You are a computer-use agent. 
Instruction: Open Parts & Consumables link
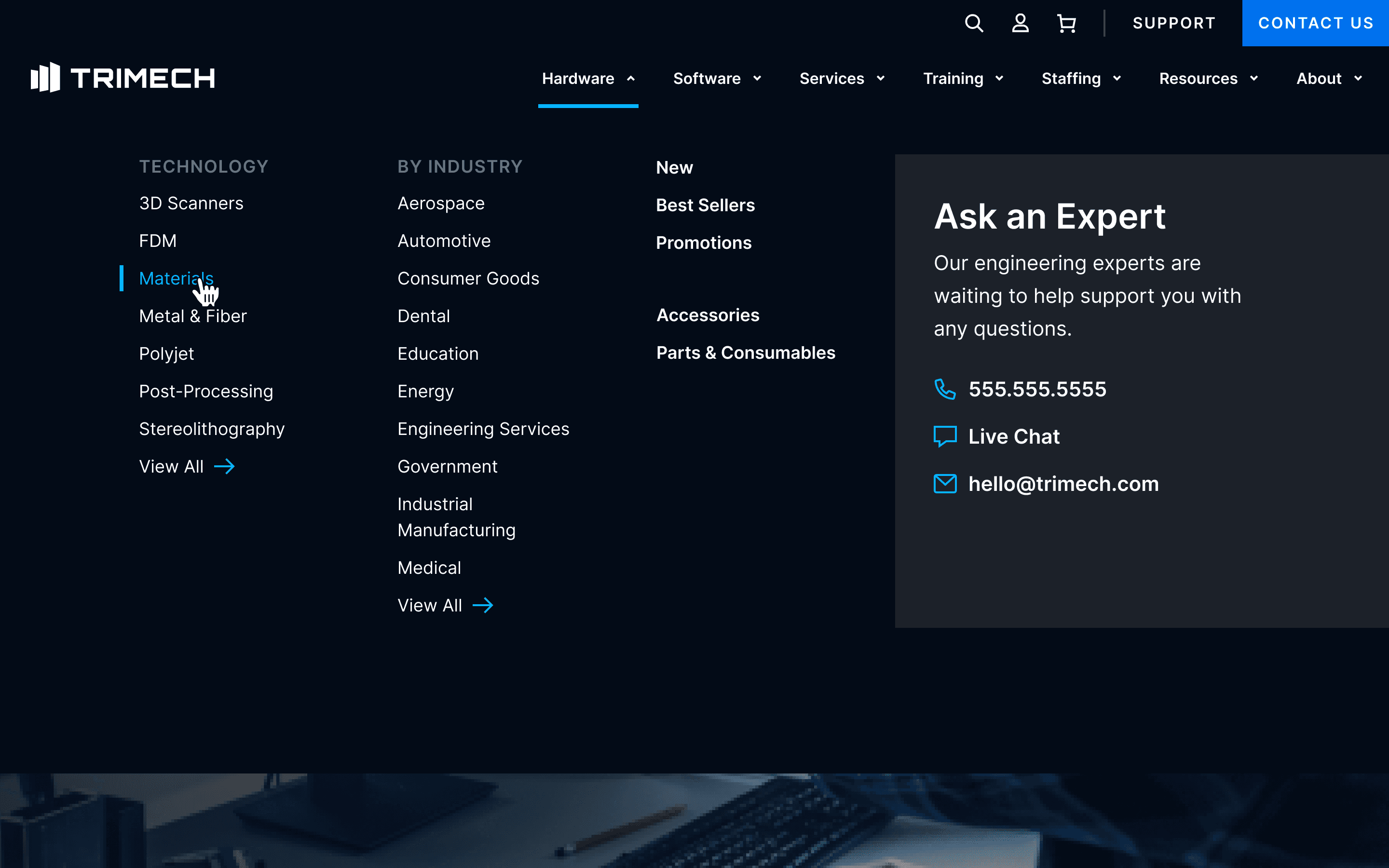pos(746,353)
